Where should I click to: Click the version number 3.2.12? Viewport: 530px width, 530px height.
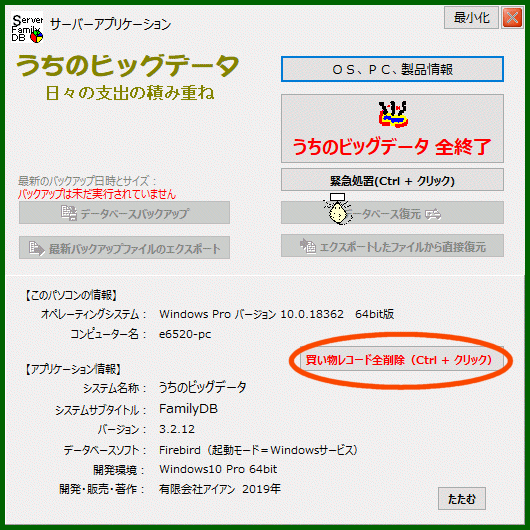coord(177,429)
